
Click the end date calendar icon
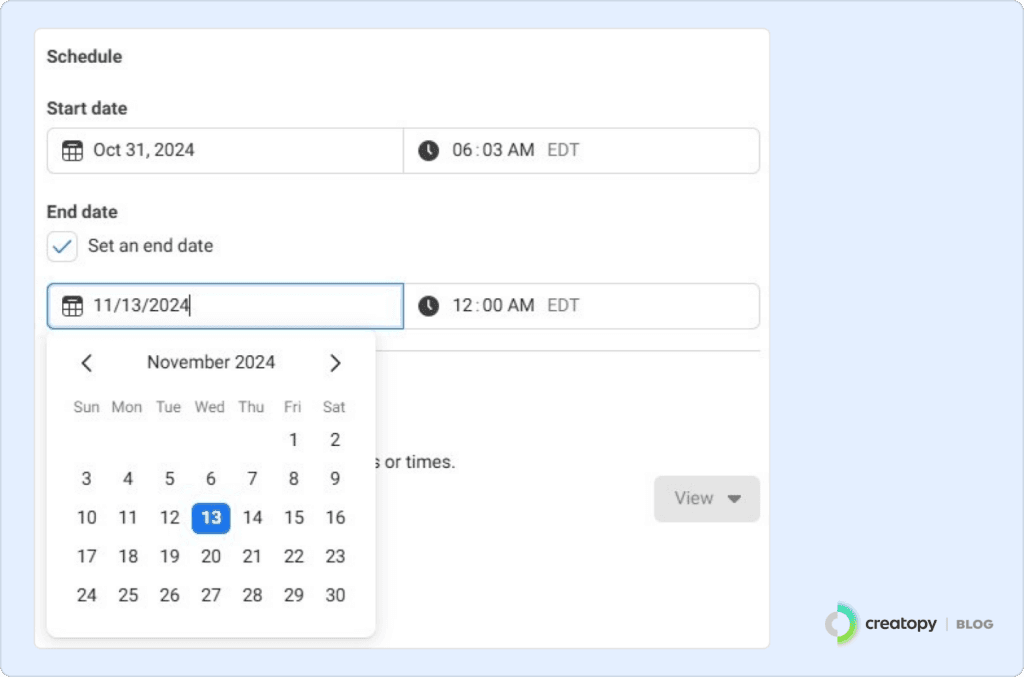tap(72, 306)
